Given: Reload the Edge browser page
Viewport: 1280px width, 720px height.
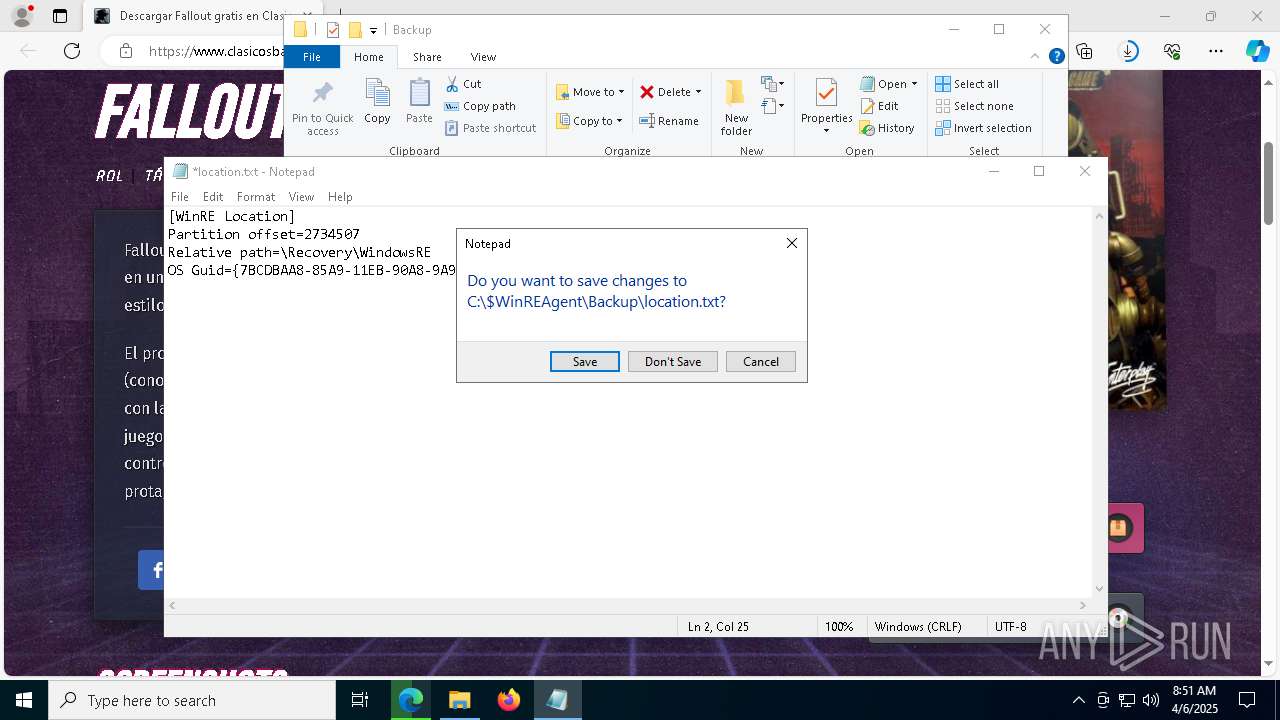Looking at the screenshot, I should pos(72,51).
